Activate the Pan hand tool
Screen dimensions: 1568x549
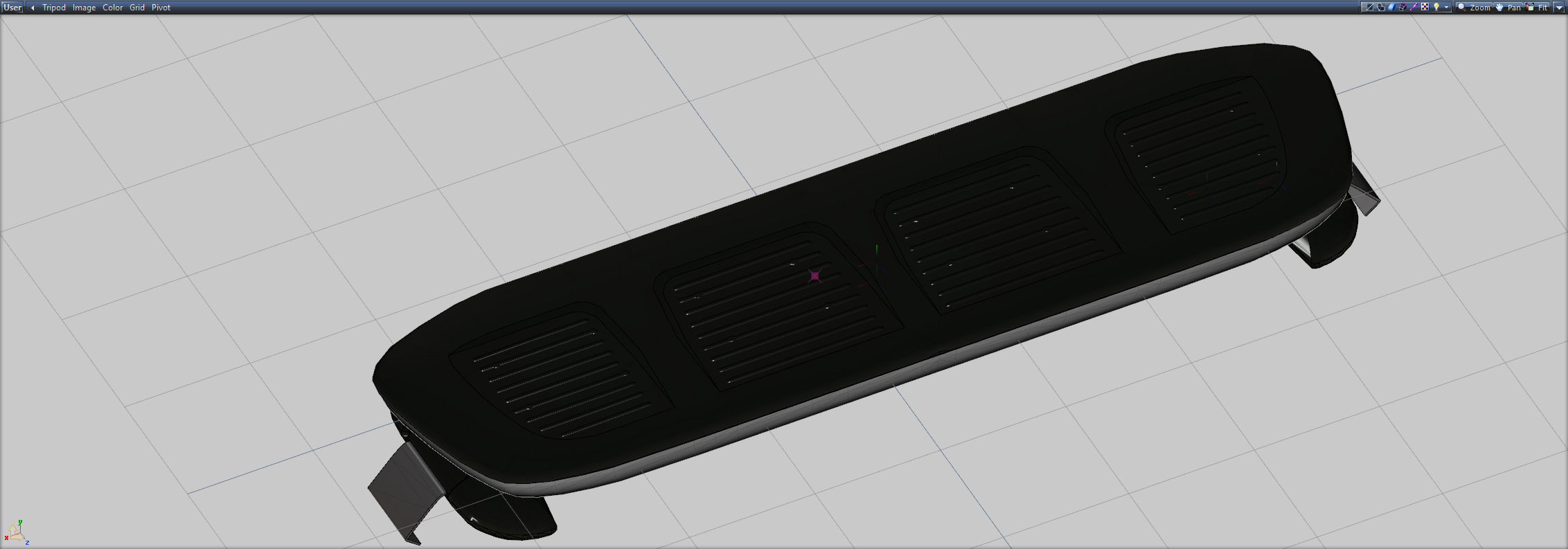[x=1508, y=7]
